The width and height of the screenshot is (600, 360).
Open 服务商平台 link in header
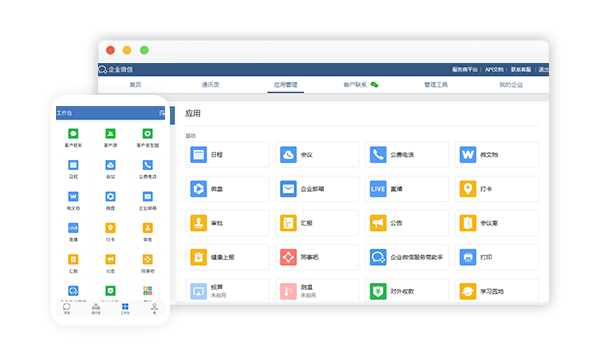click(465, 69)
